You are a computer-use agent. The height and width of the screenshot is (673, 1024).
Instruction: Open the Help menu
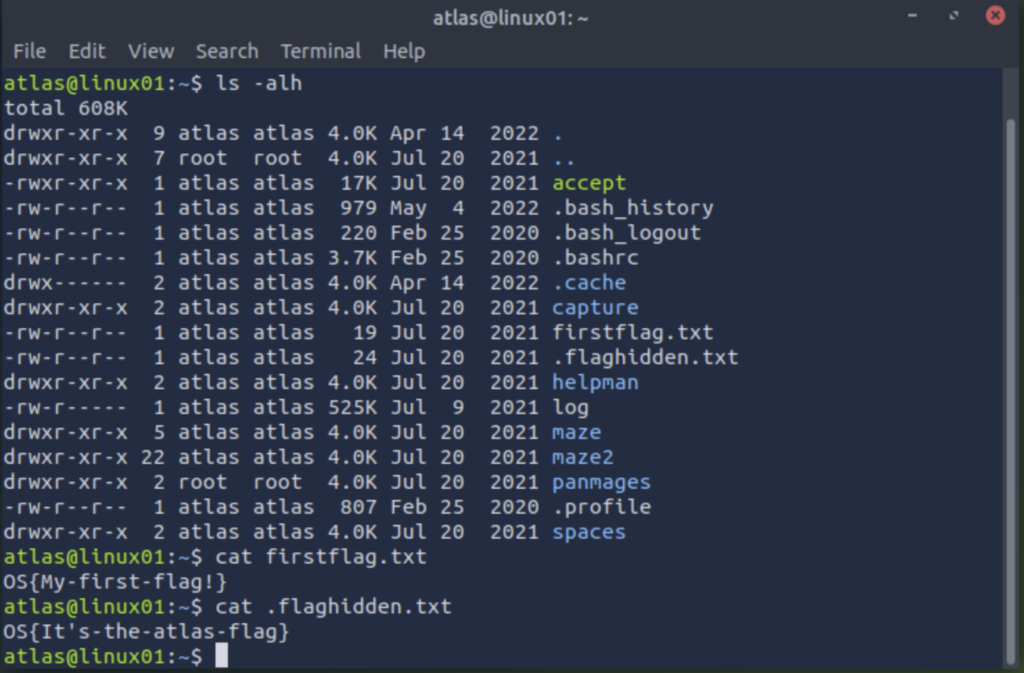(x=404, y=51)
